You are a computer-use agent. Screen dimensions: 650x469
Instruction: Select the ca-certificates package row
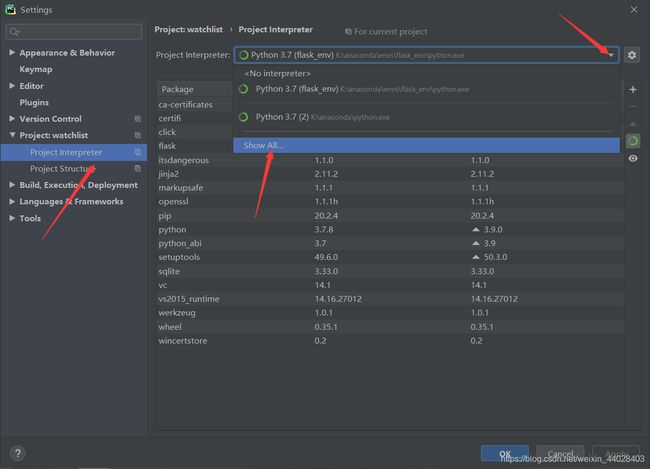pyautogui.click(x=195, y=104)
